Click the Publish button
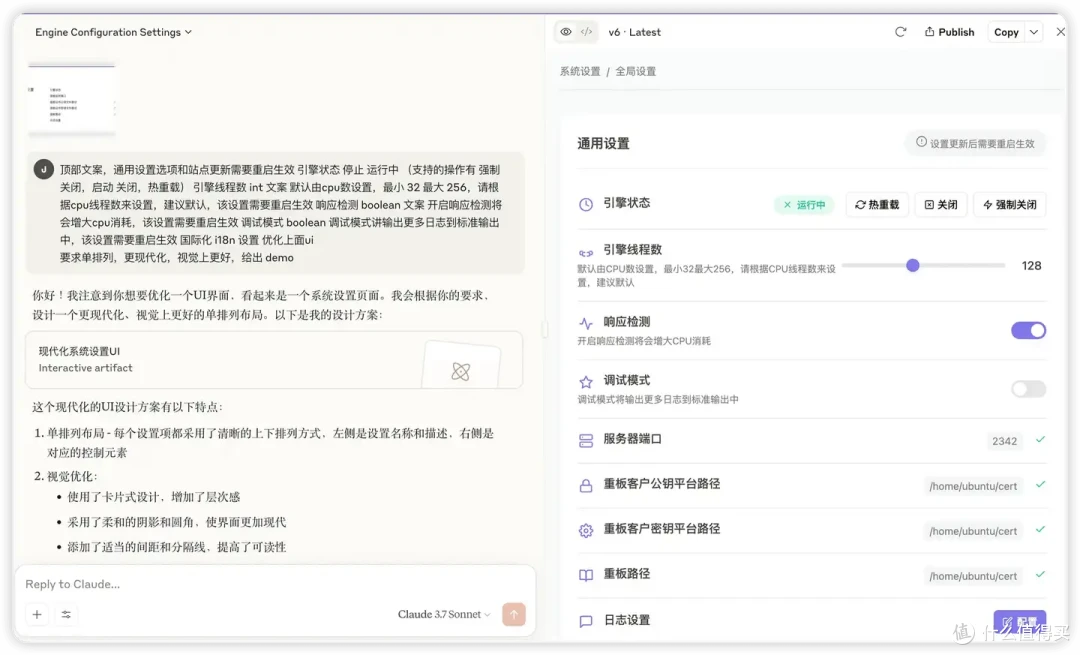 coord(949,32)
